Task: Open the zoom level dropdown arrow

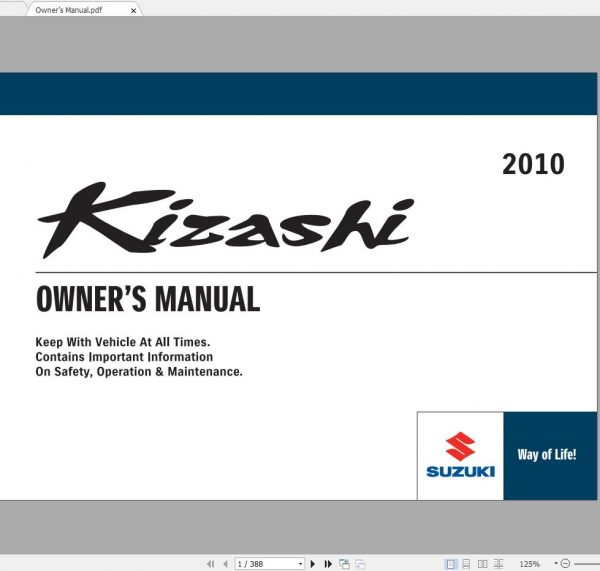Action: pyautogui.click(x=556, y=563)
